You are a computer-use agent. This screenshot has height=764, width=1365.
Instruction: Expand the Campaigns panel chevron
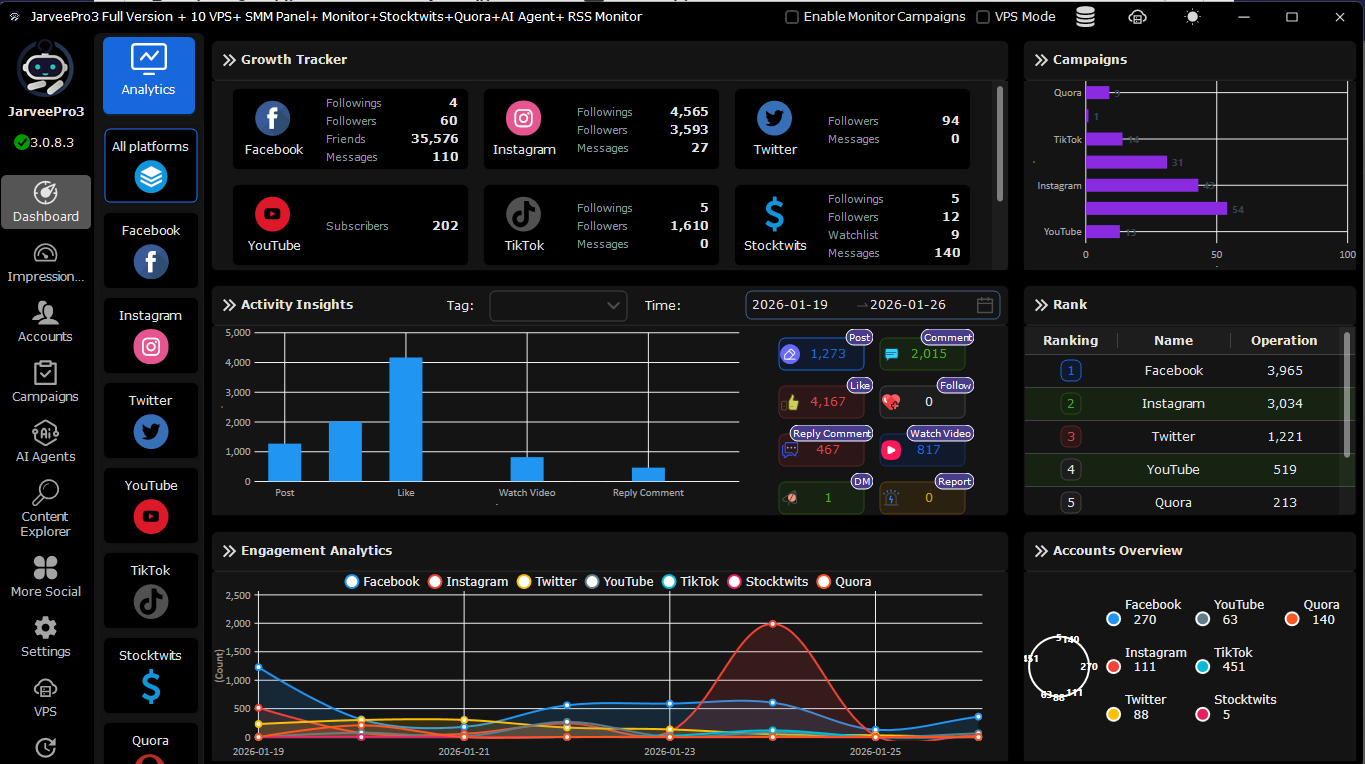point(1041,60)
